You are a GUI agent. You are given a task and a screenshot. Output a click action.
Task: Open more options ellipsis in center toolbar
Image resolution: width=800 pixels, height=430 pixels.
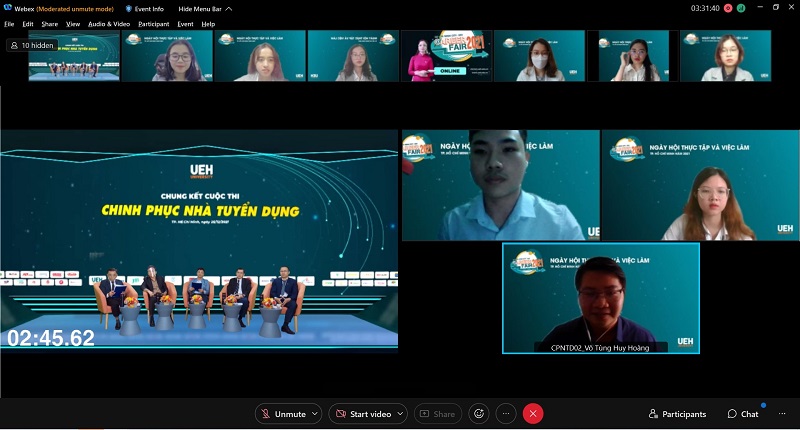tap(506, 414)
